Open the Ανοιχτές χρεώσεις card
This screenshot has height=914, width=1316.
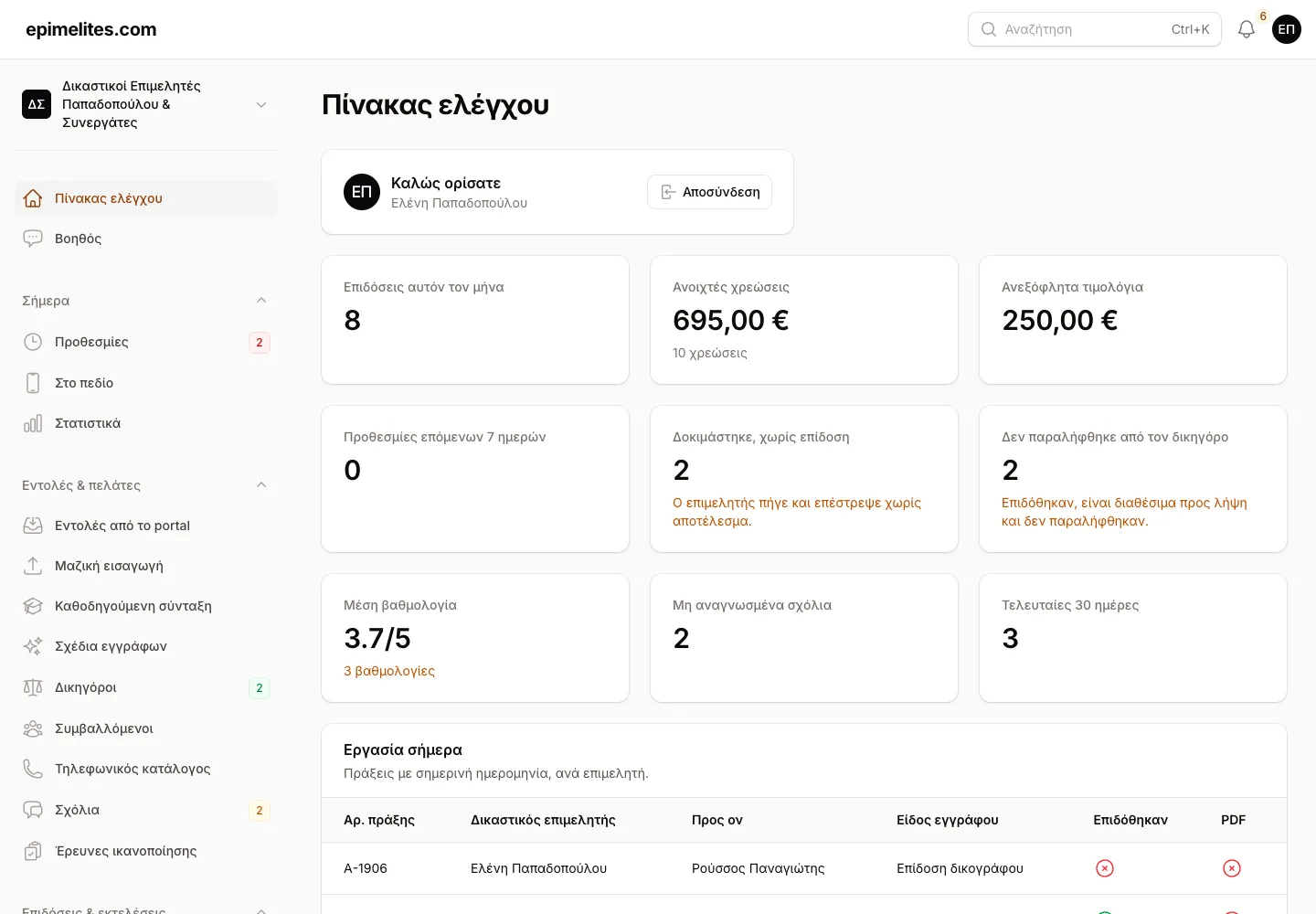coord(804,320)
